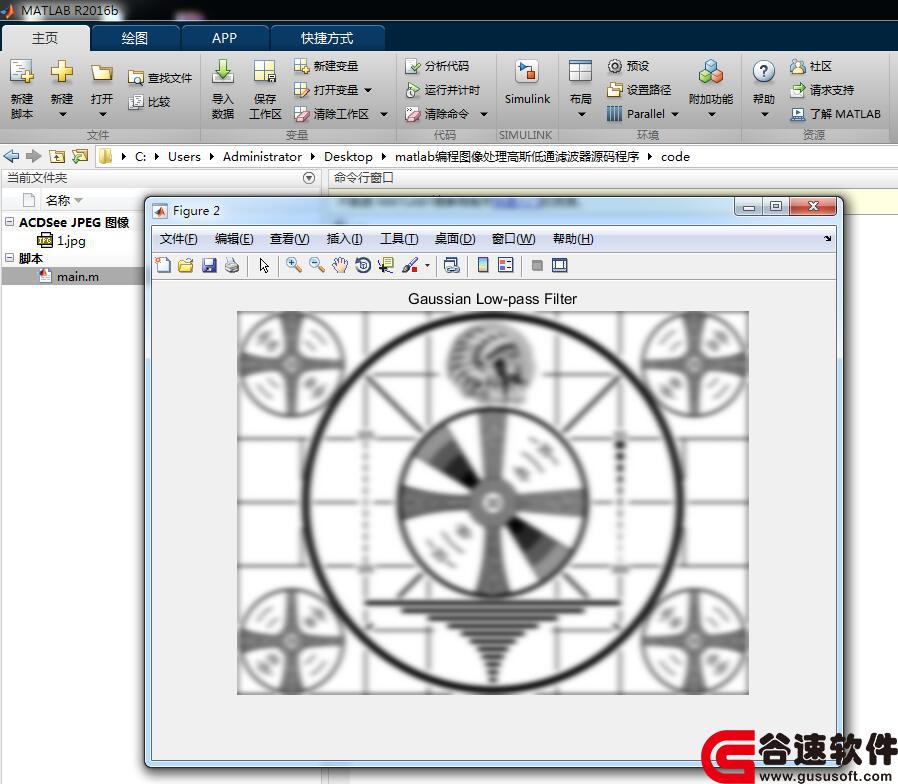
Task: Switch to Shortcuts (快捷方式) tab
Action: [327, 38]
